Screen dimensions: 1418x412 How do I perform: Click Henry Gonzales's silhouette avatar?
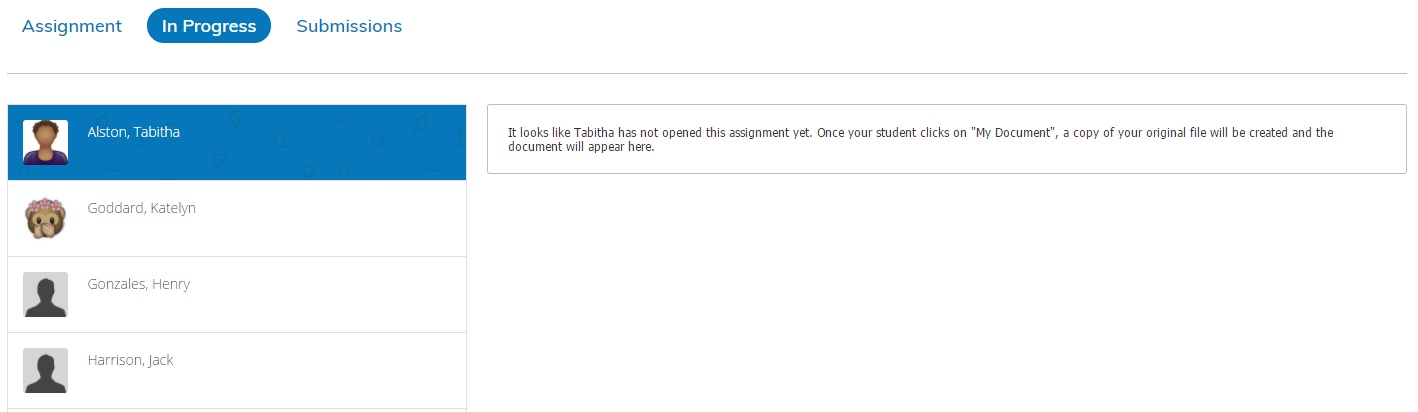tap(45, 294)
